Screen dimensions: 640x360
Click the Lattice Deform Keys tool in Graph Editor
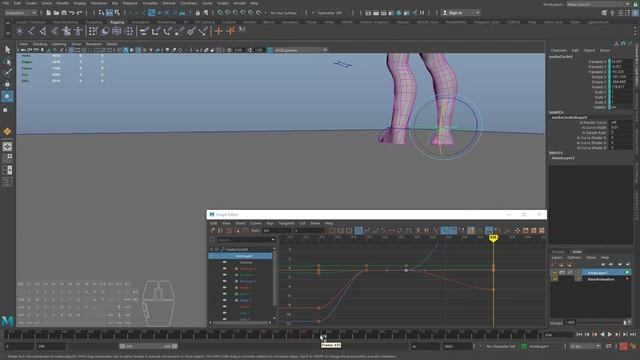point(229,231)
